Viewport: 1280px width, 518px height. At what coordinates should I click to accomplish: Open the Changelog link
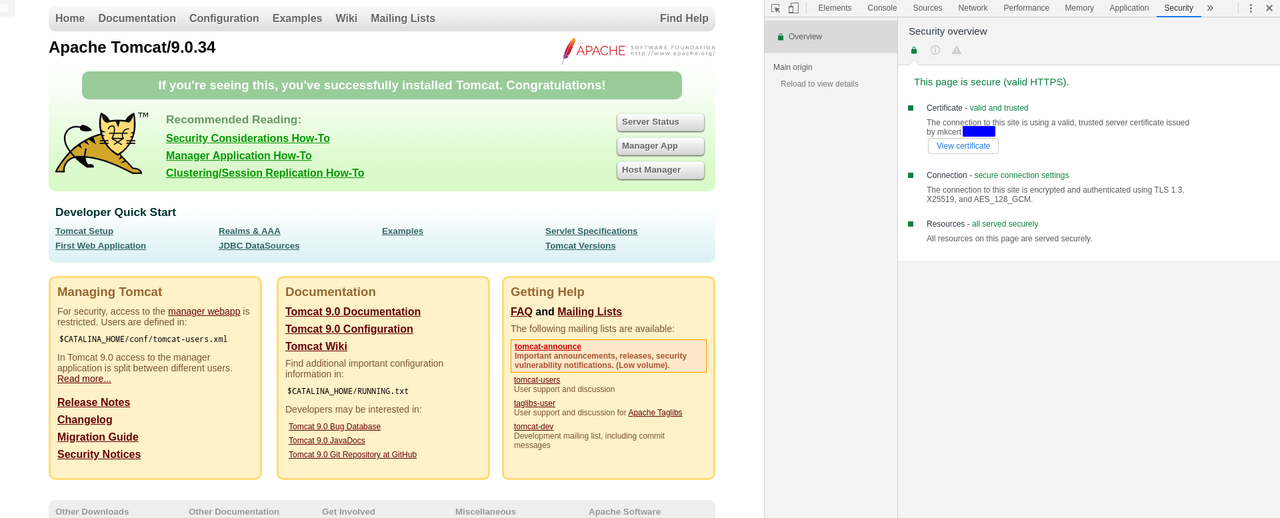pyautogui.click(x=84, y=420)
